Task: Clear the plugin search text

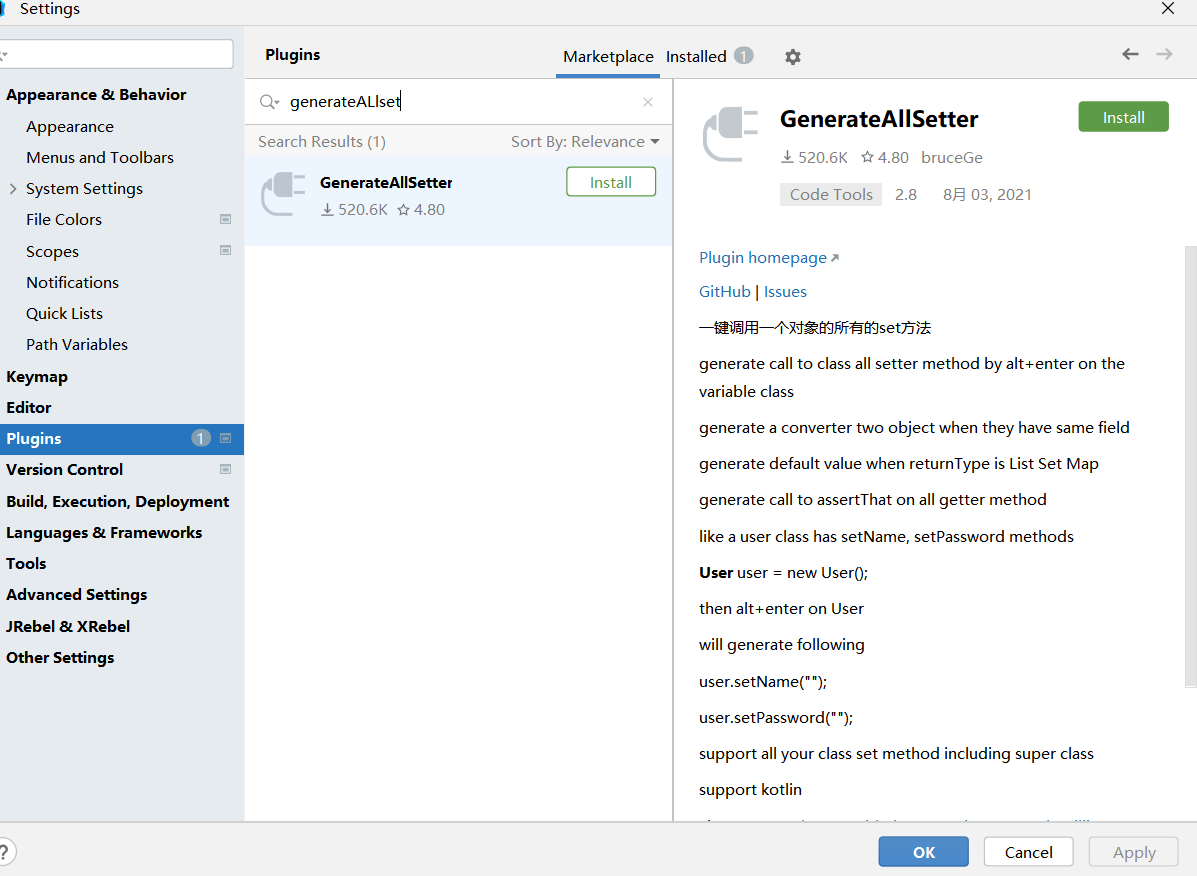Action: pos(647,101)
